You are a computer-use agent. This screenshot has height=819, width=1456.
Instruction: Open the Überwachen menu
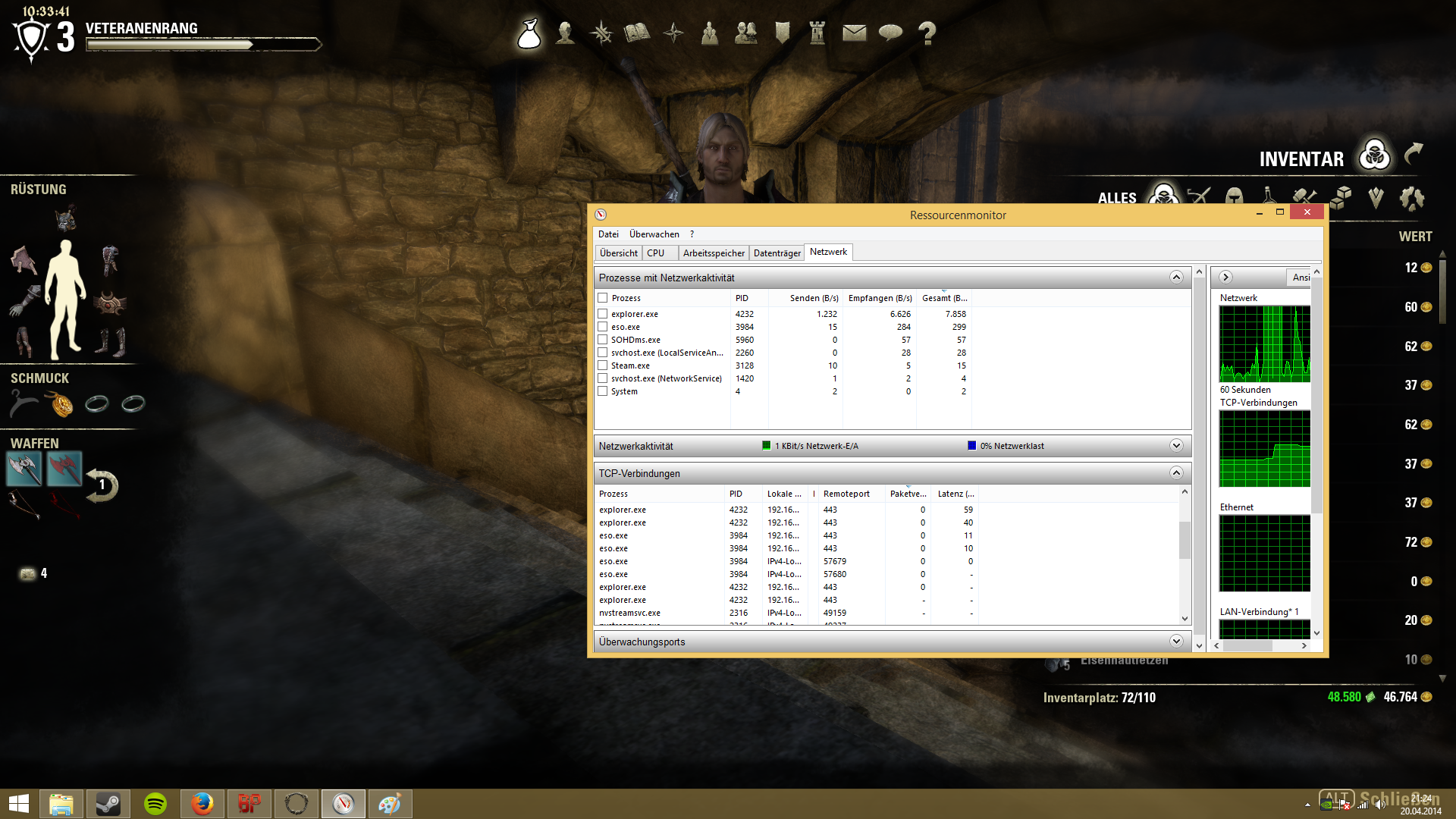654,234
